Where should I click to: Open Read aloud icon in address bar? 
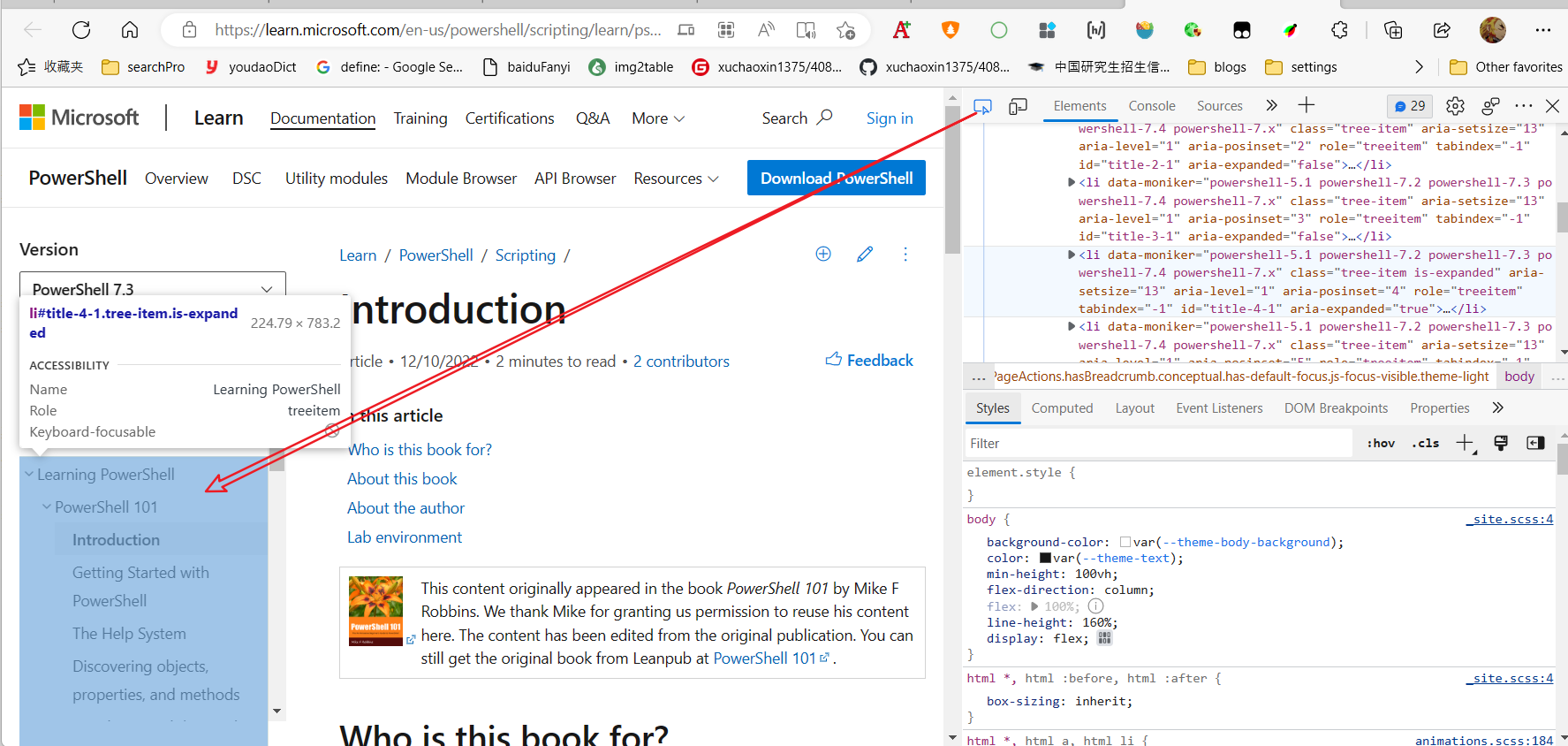click(766, 30)
